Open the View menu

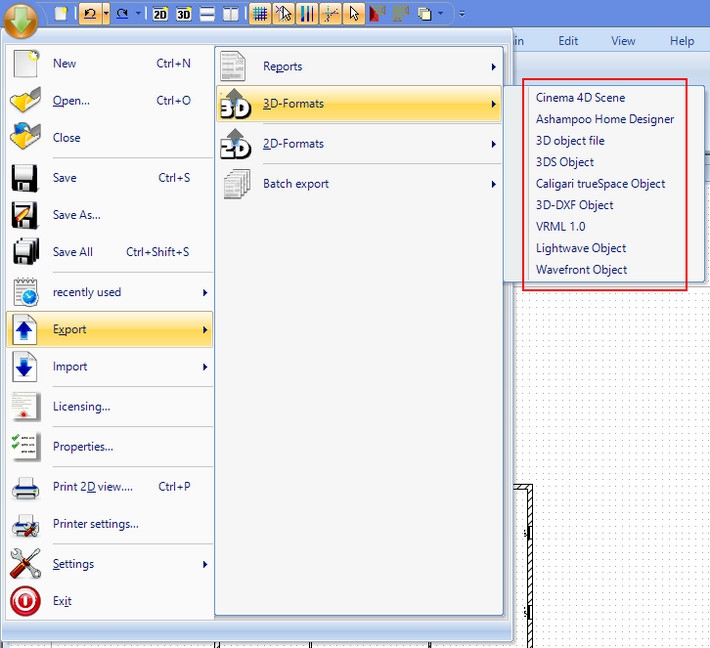(623, 41)
